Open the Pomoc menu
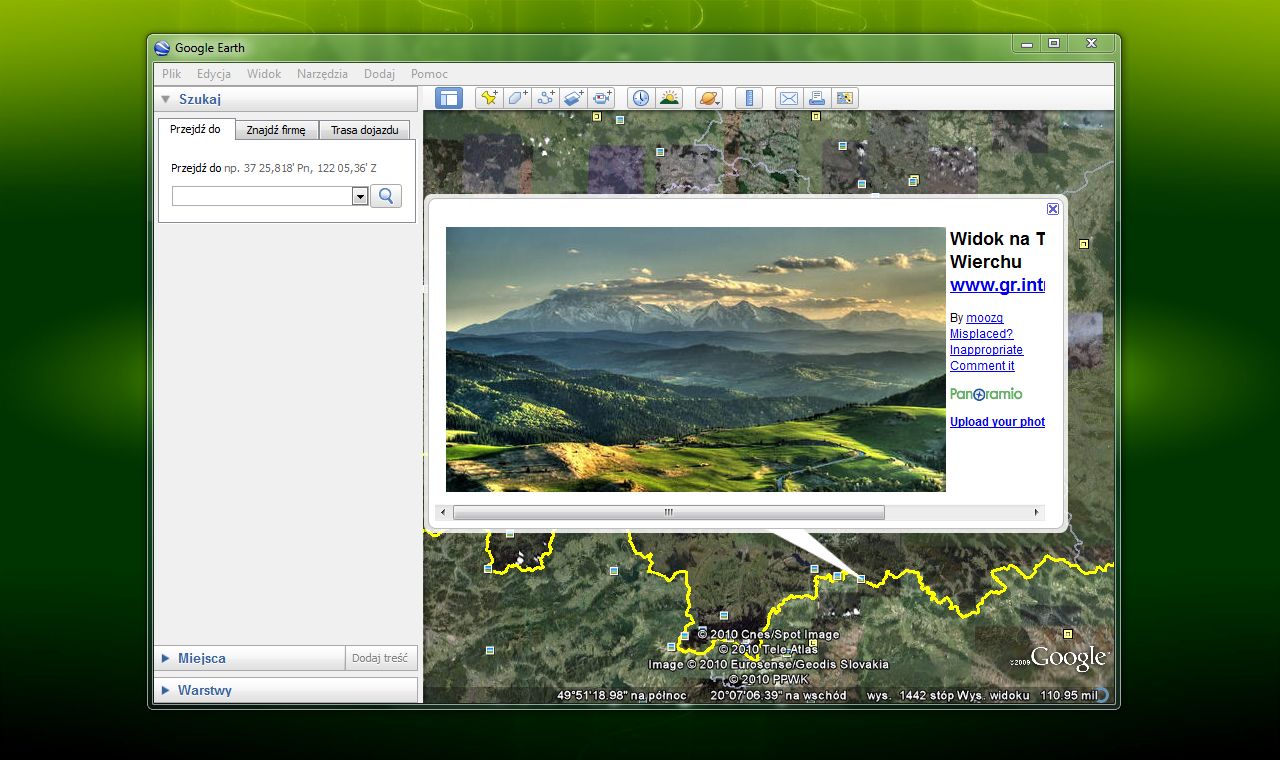 click(429, 74)
